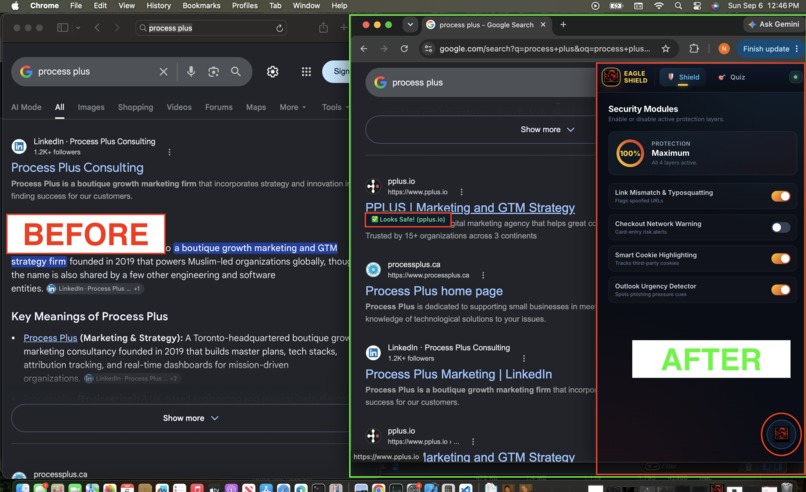Open macOS Spotlight search in menu bar
This screenshot has width=806, height=492.
tap(678, 6)
